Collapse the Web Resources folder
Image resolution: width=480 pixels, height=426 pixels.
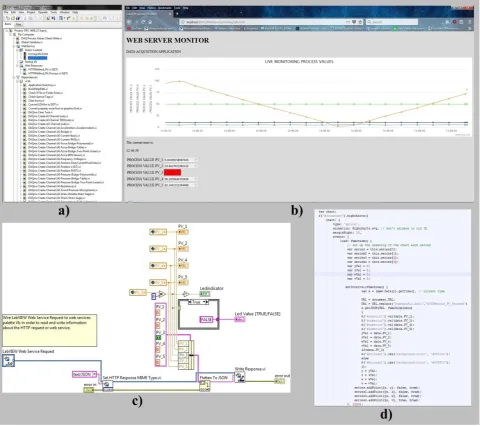coord(17,66)
